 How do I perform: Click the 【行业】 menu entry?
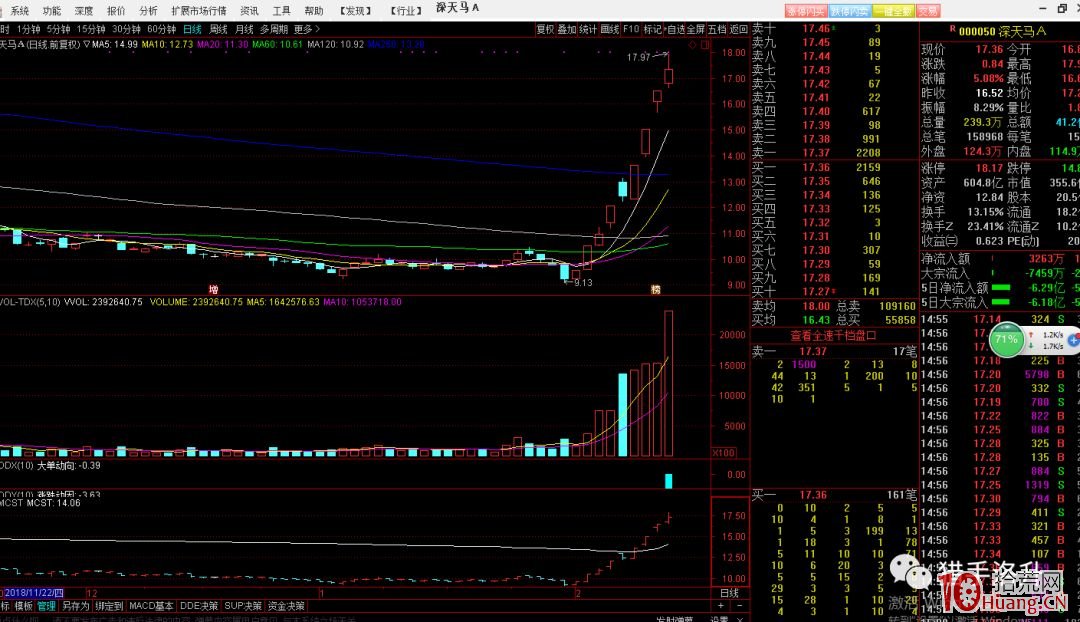[x=406, y=10]
